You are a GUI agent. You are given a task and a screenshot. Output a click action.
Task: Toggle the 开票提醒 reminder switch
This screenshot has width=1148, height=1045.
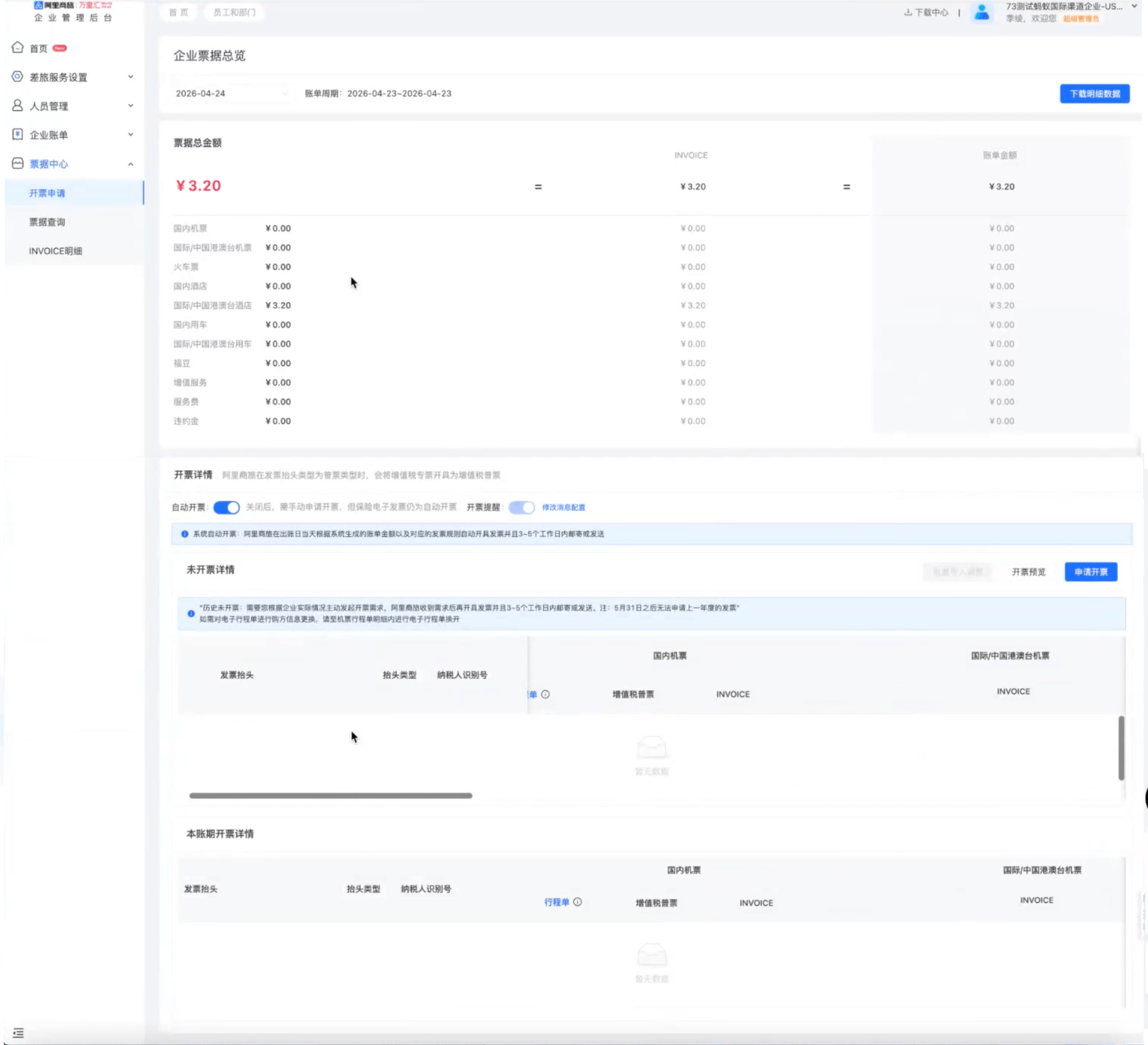(x=522, y=507)
